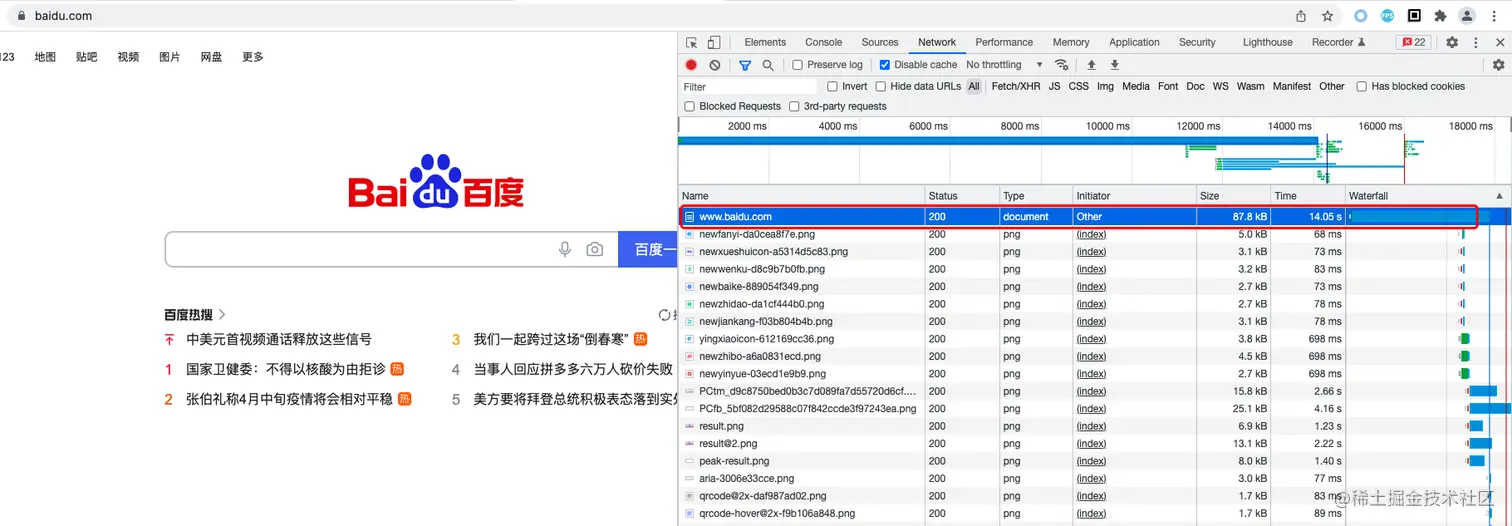Click the 22 errors badge

[1415, 43]
